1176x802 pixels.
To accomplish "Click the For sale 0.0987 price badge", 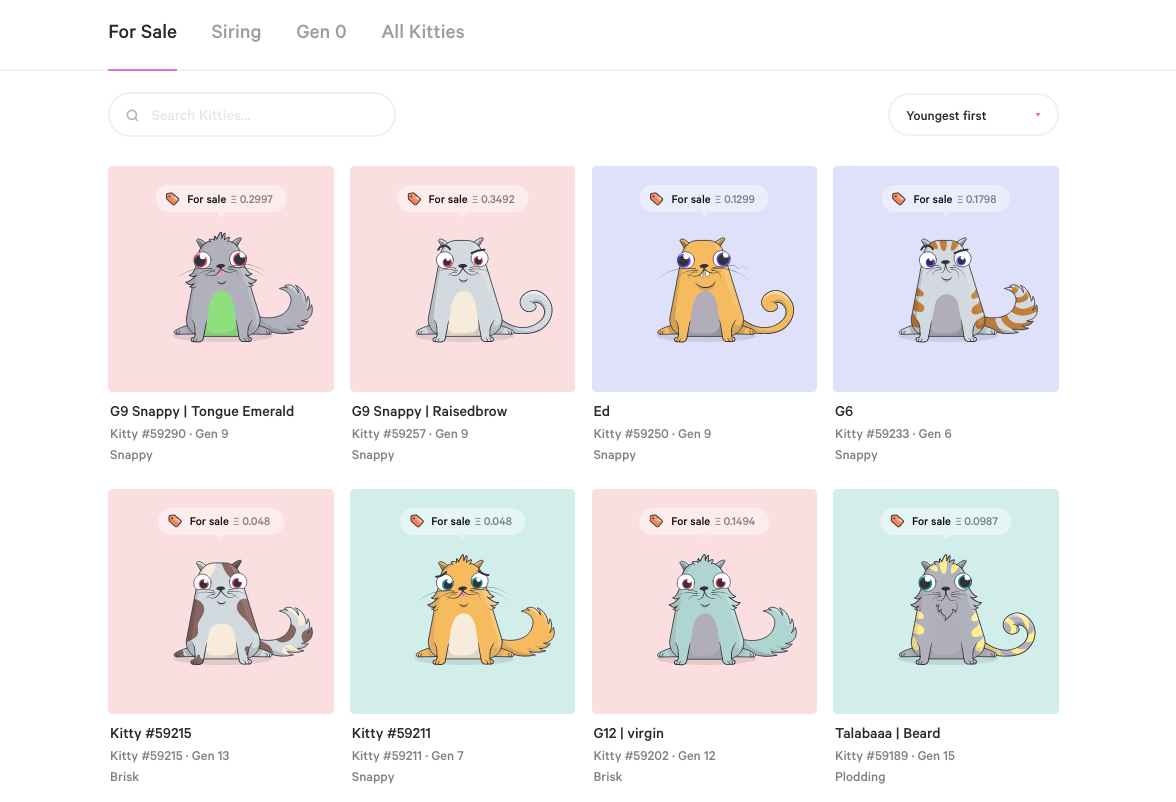I will pos(946,521).
